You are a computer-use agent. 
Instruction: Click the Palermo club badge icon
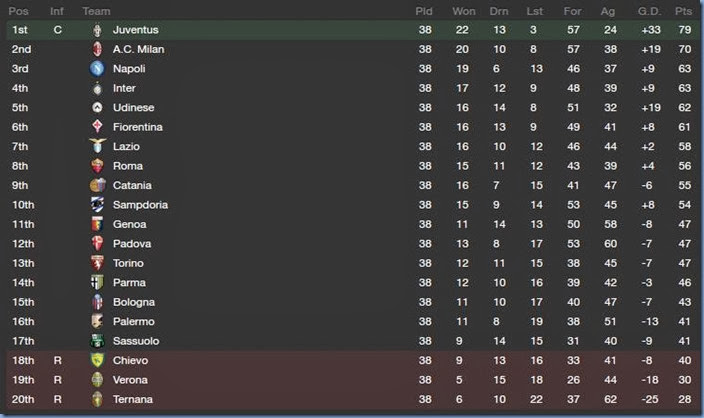click(97, 322)
